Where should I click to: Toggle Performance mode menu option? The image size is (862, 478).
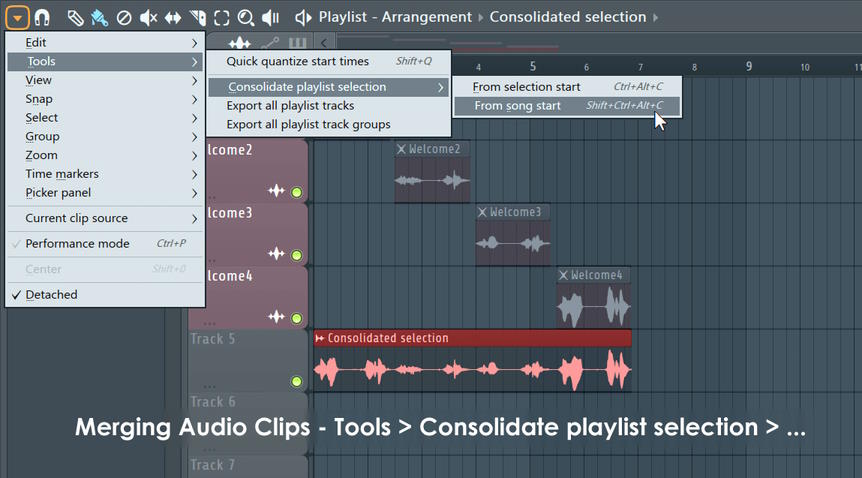pyautogui.click(x=77, y=244)
